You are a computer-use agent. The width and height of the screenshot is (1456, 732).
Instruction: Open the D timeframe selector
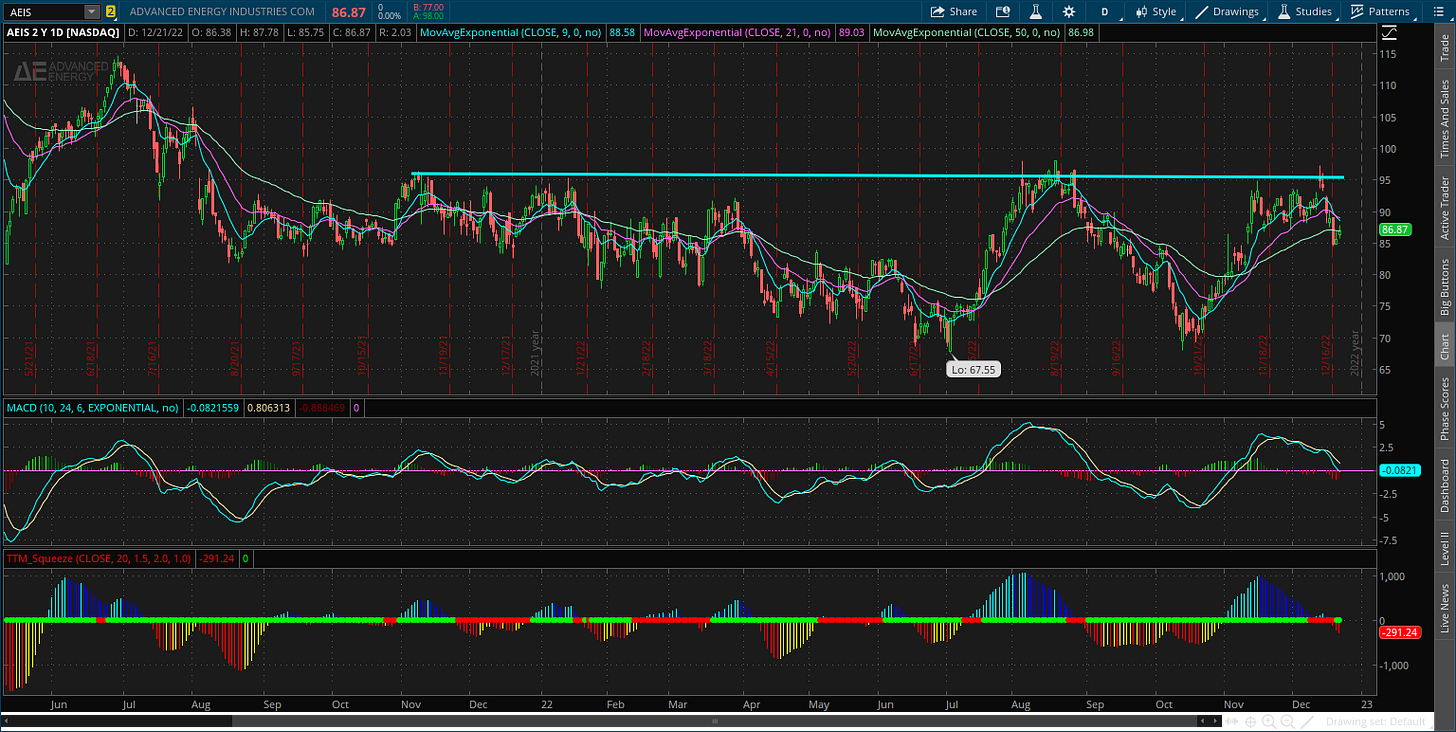1105,12
